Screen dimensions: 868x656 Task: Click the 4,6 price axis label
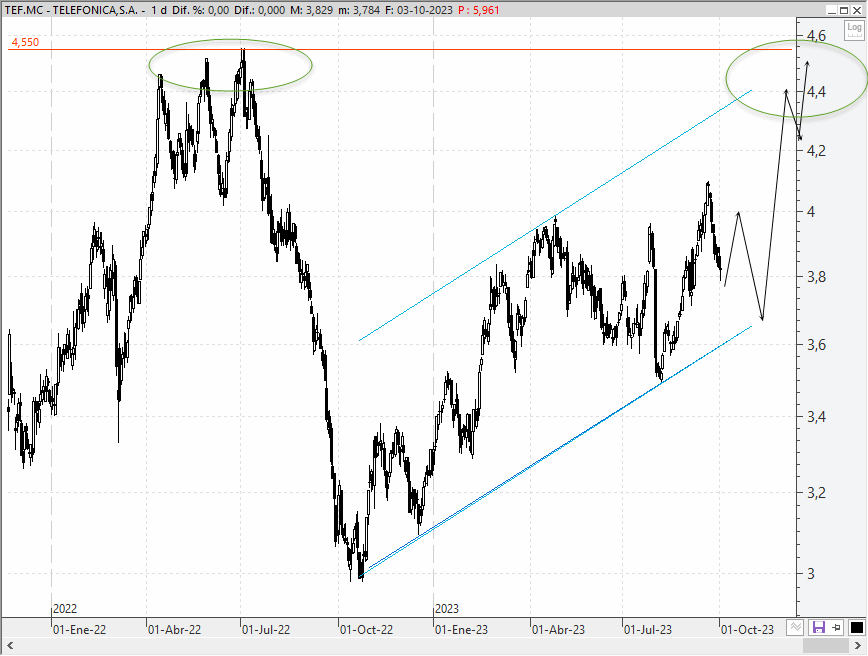coord(816,36)
